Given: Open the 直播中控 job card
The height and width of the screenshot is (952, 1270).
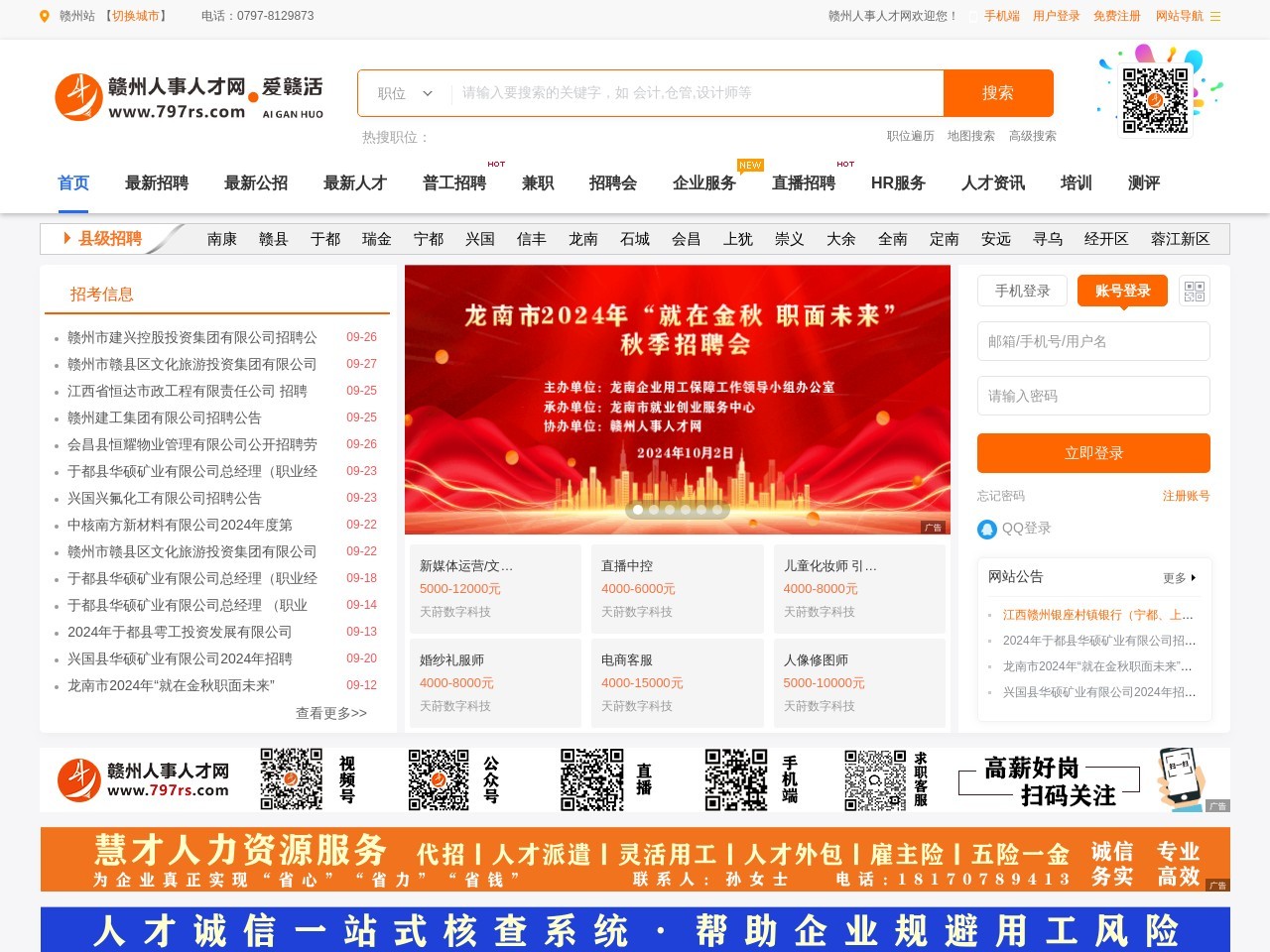Looking at the screenshot, I should 677,589.
